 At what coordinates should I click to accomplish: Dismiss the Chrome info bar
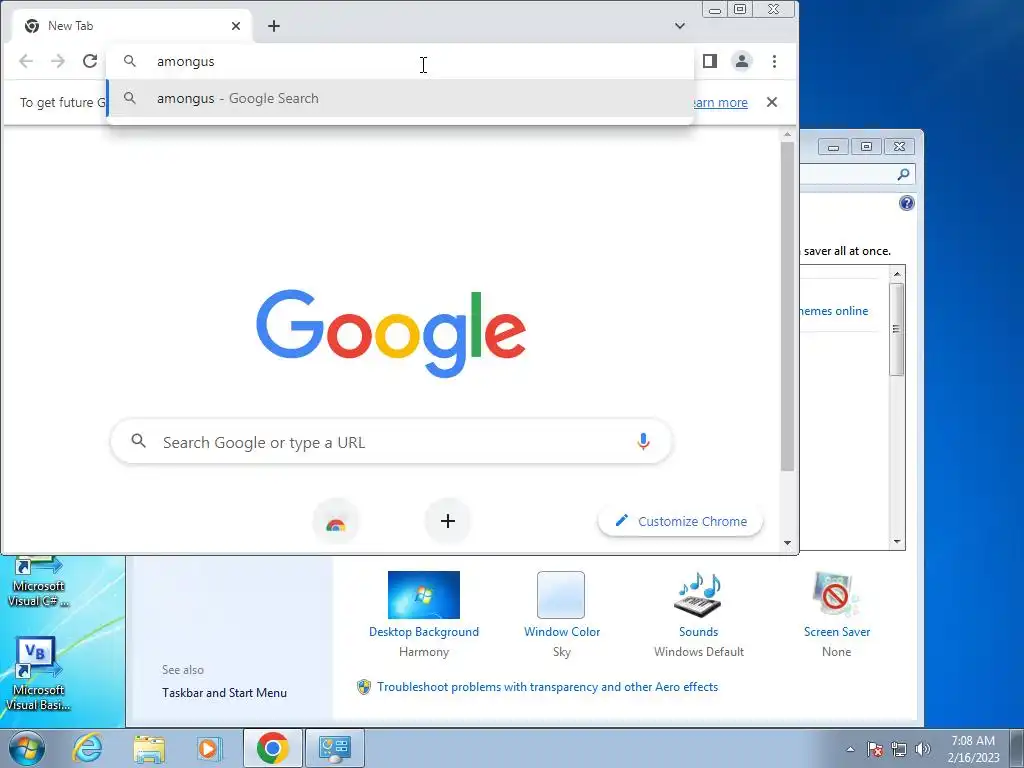click(x=772, y=102)
